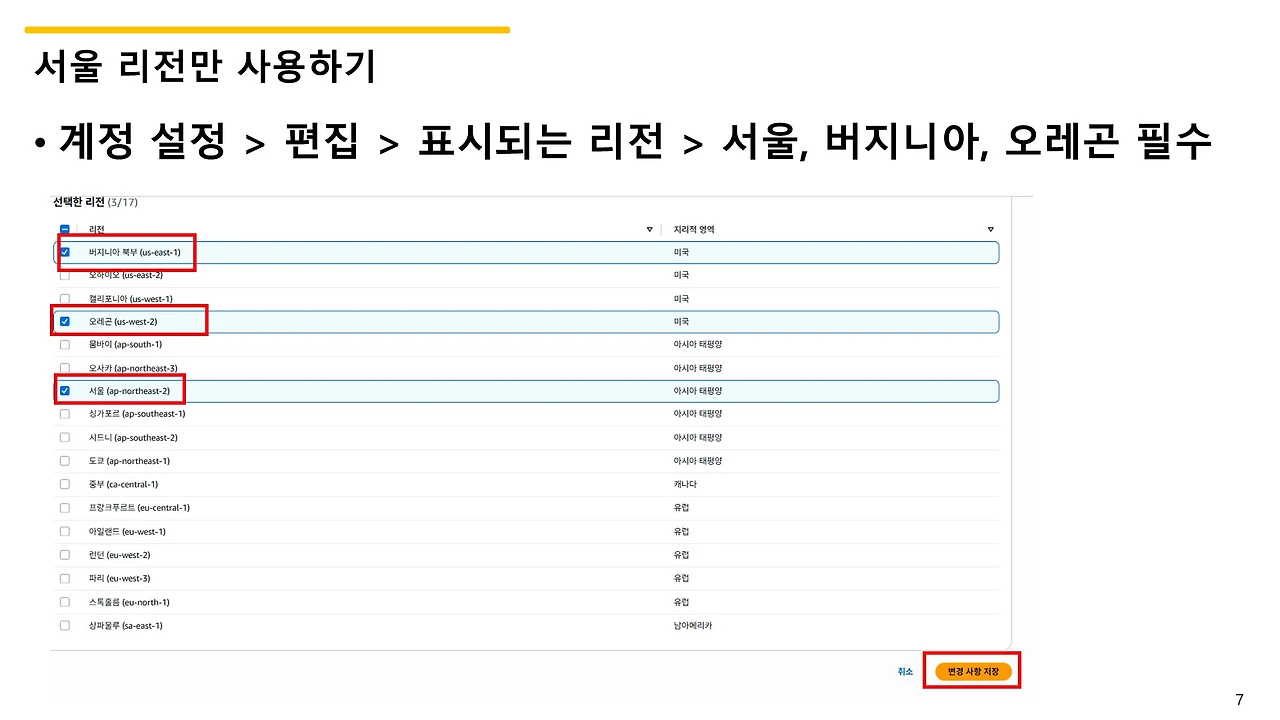The height and width of the screenshot is (720, 1280).
Task: Enable the 아일랜드 (eu-west-1) region
Action: click(x=64, y=531)
